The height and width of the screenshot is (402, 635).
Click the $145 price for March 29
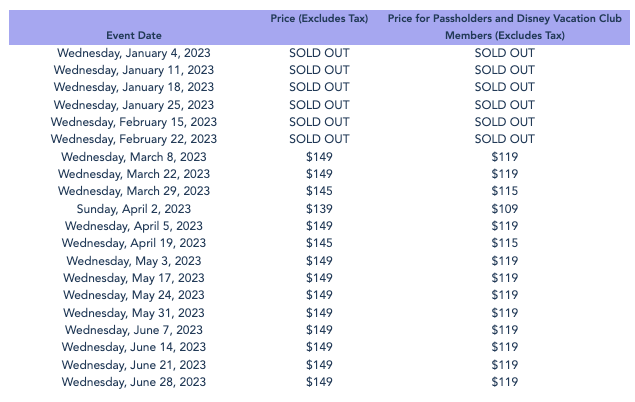click(x=319, y=191)
